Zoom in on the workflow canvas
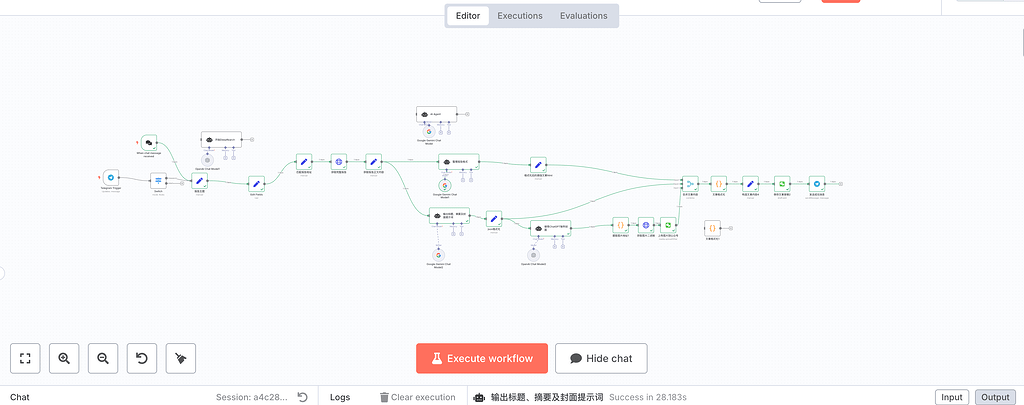Screen dimensions: 1024x405 click(x=64, y=357)
